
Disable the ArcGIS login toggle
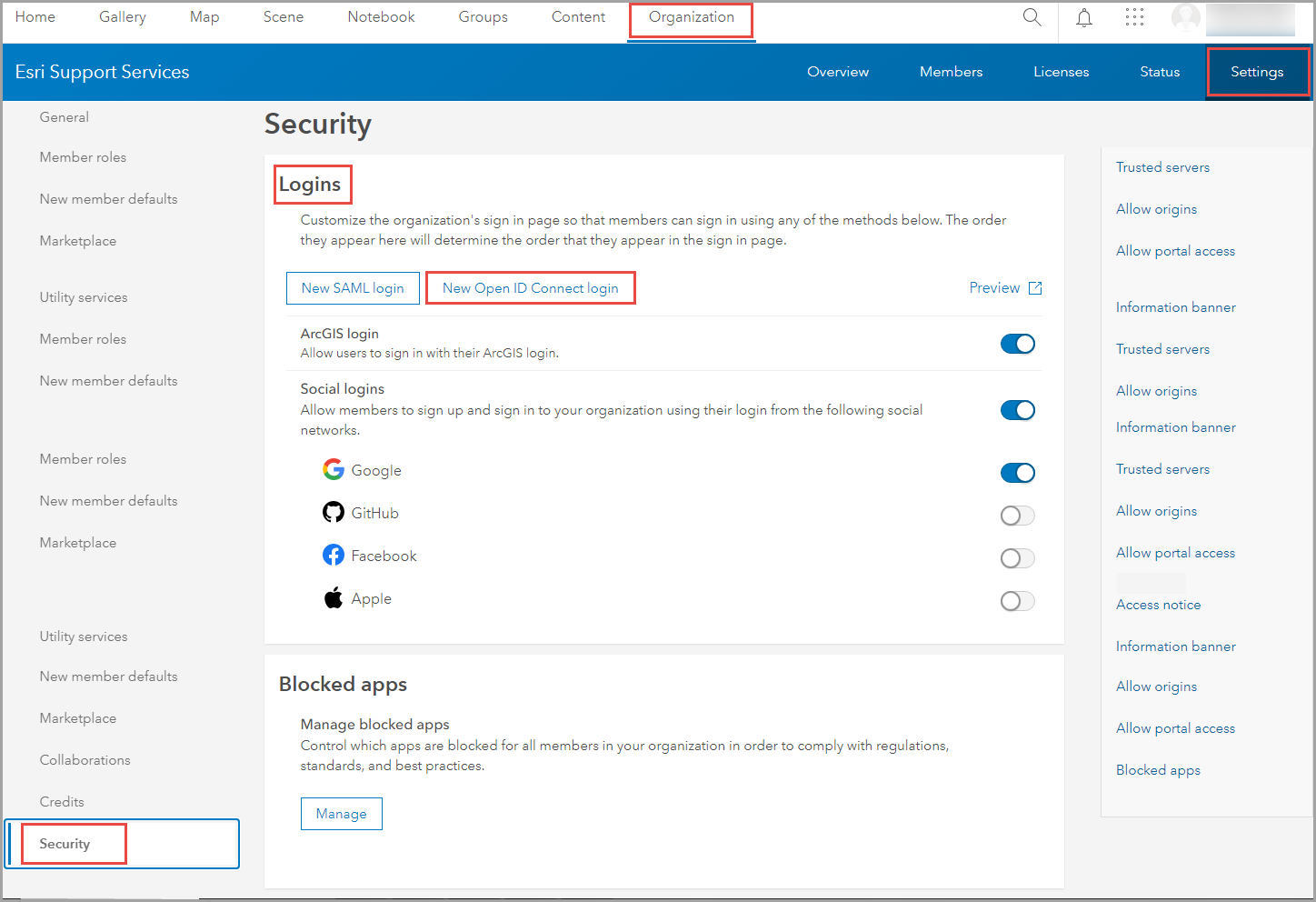[x=1017, y=344]
